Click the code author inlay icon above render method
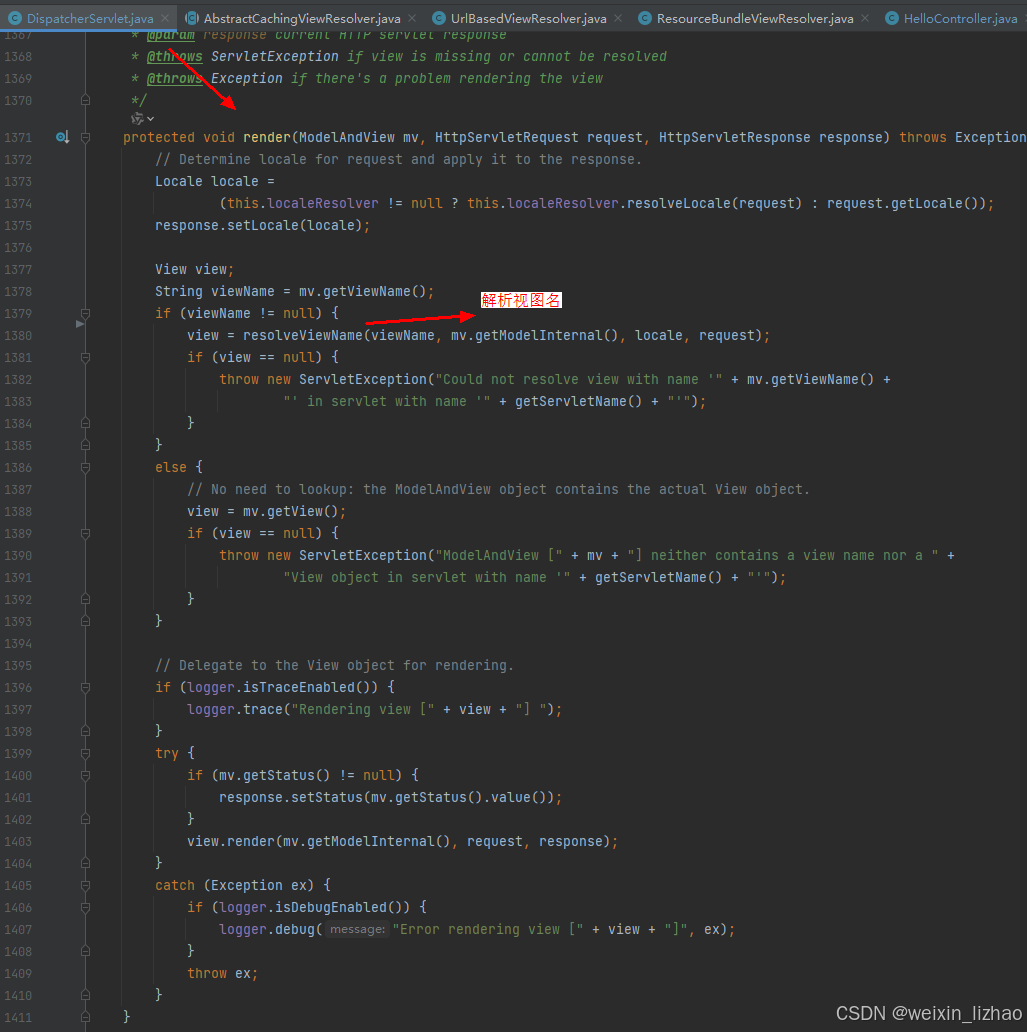The height and width of the screenshot is (1032, 1027). click(x=137, y=118)
